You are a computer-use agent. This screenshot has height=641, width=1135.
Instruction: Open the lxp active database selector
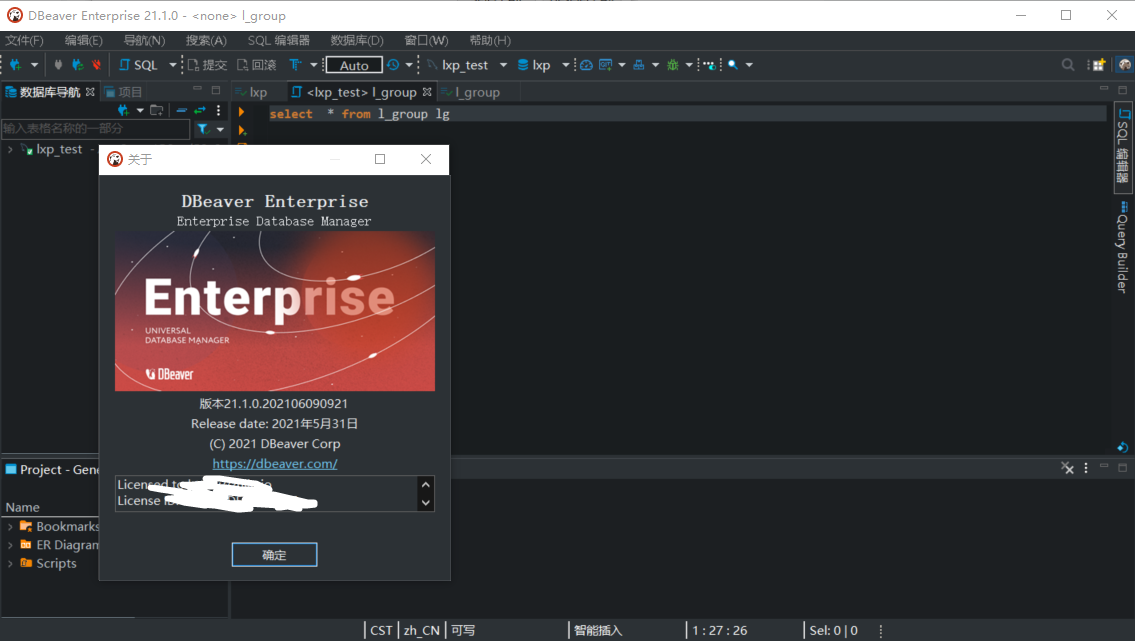pyautogui.click(x=543, y=65)
